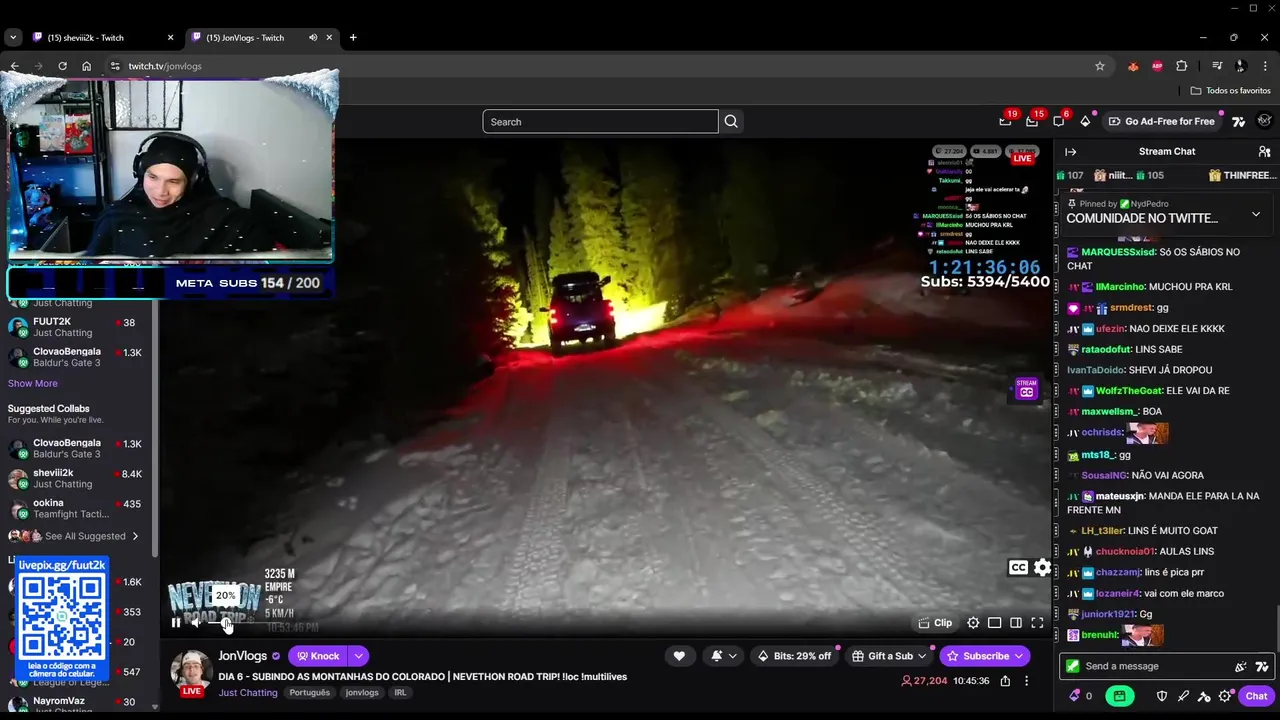Select the Português tag

pos(309,692)
